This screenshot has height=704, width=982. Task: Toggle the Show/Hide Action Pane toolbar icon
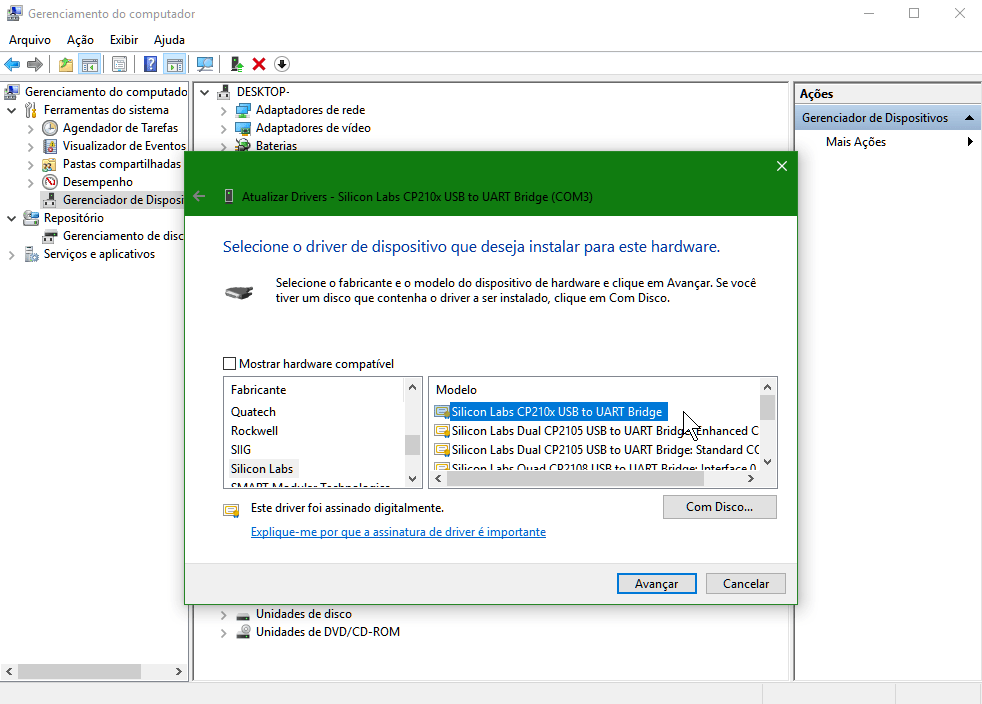coord(175,64)
